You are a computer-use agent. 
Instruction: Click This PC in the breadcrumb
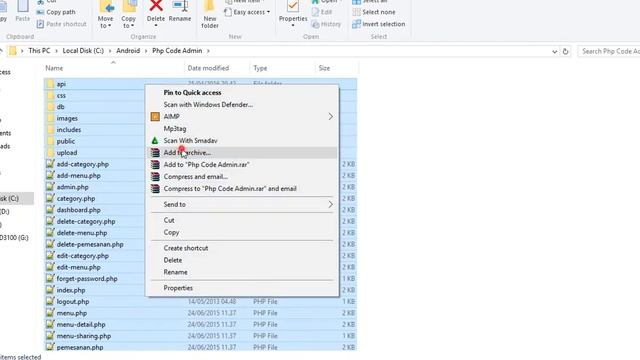point(39,51)
